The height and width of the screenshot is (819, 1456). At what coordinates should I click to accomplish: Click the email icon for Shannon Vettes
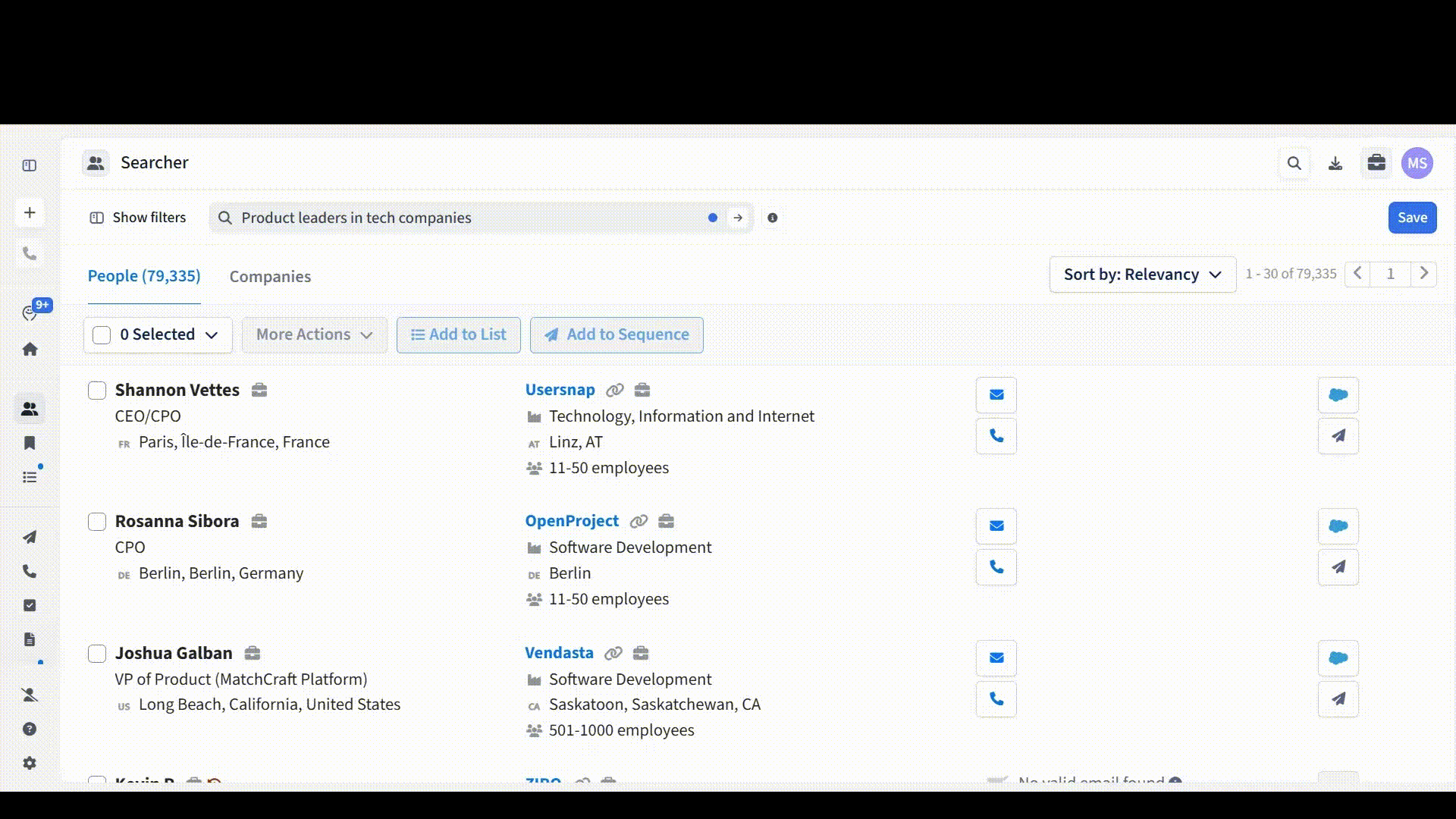996,394
